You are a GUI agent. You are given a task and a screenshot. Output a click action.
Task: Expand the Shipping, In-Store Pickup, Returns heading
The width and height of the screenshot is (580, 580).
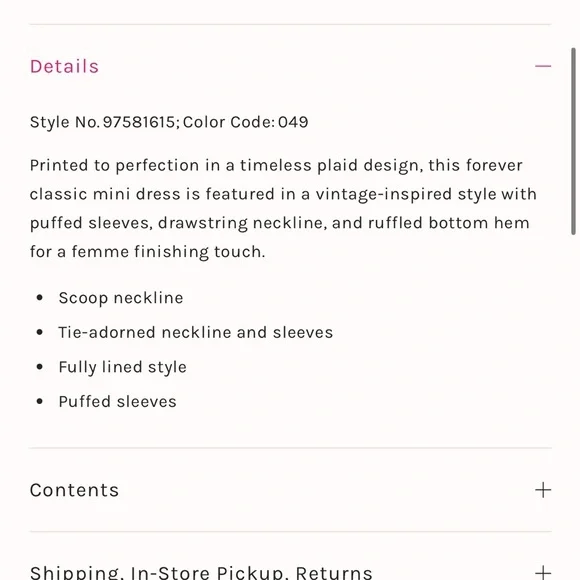tap(201, 573)
